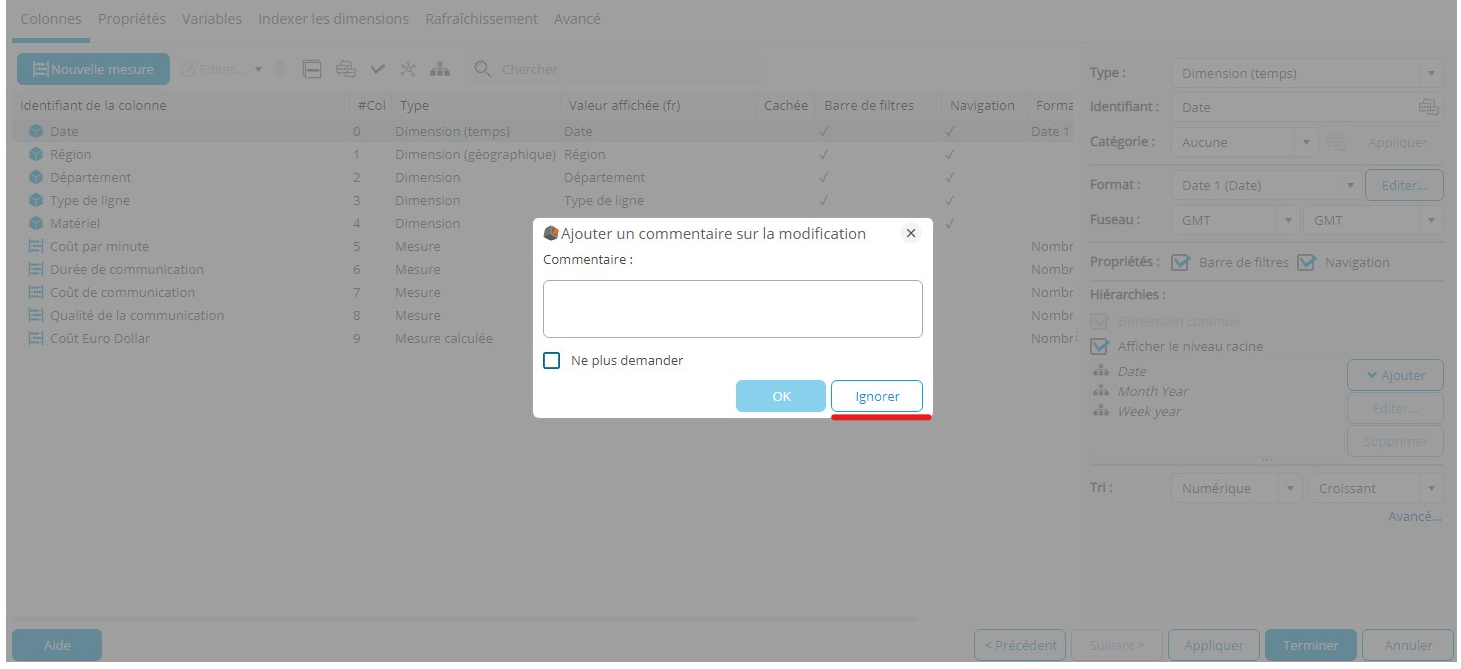Click the collapse rows icon in the toolbar
The width and height of the screenshot is (1461, 669).
tap(312, 69)
